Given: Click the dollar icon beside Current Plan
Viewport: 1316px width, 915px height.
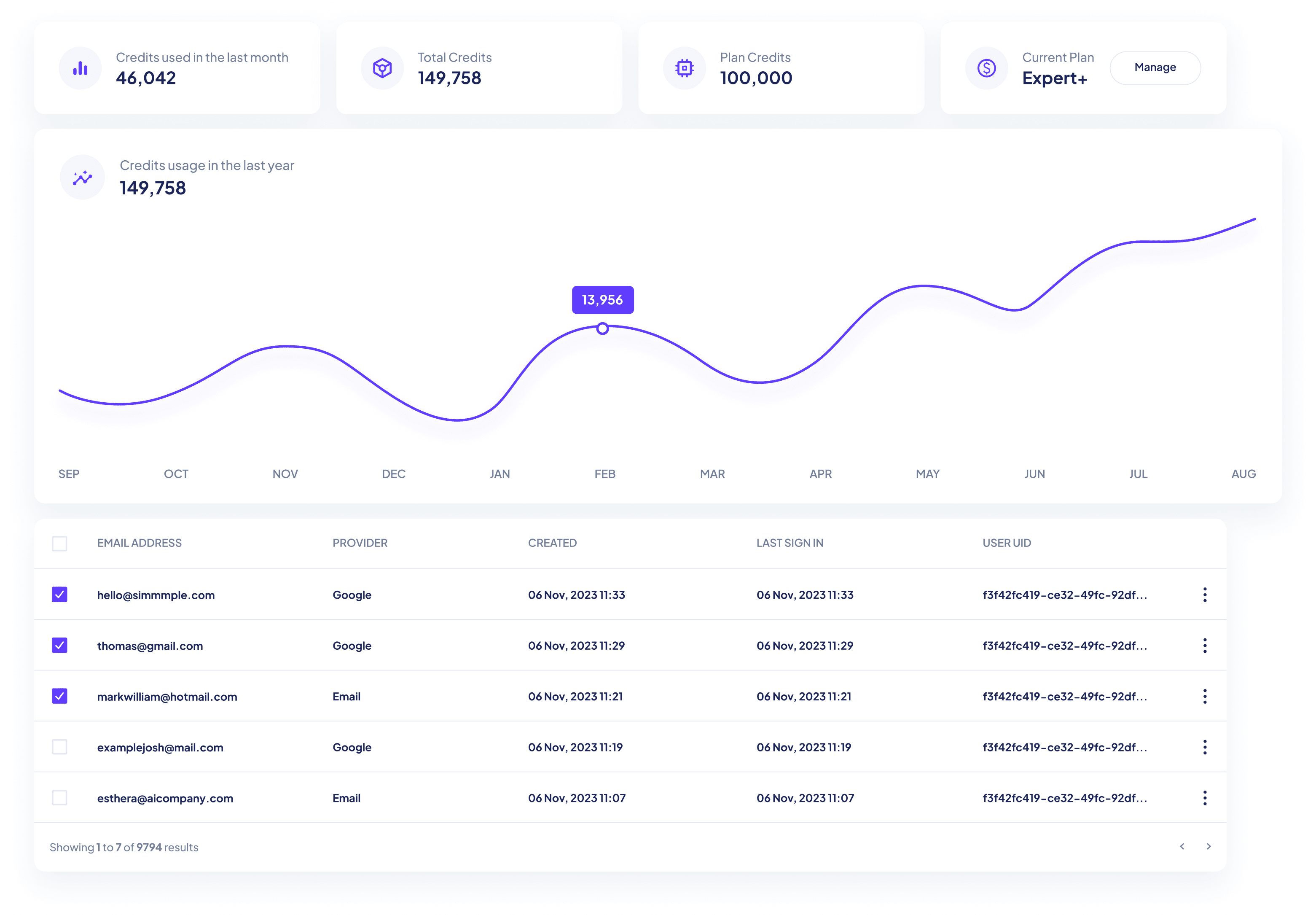Looking at the screenshot, I should (x=986, y=68).
